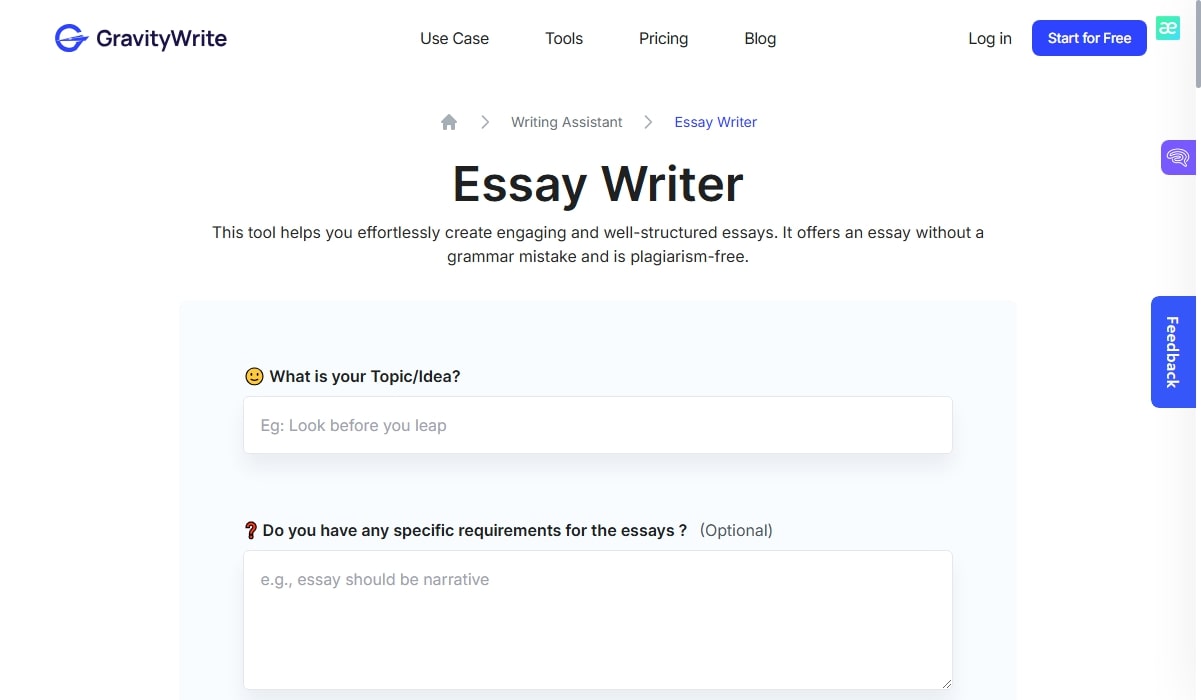Open the Feedback side tab
This screenshot has height=700, width=1201.
[x=1173, y=352]
